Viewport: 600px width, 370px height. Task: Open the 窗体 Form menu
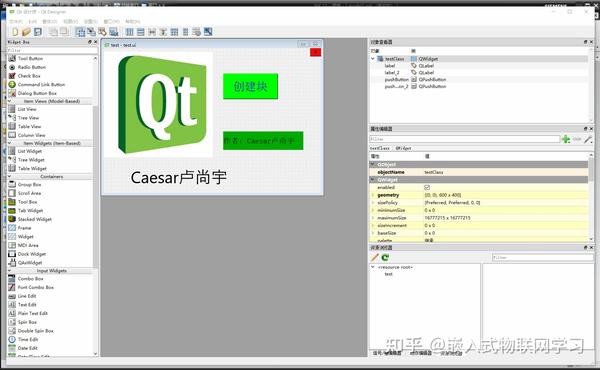click(x=50, y=21)
